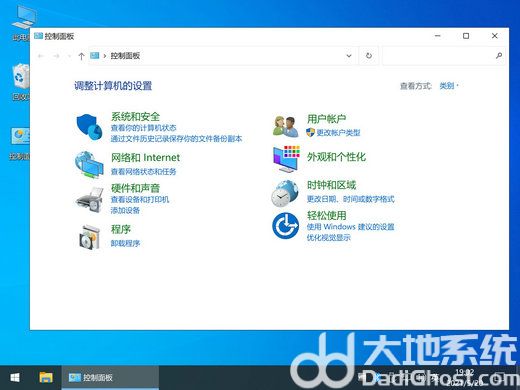Open the 用户帐户 category link
Screen dimensions: 520x390
326,119
